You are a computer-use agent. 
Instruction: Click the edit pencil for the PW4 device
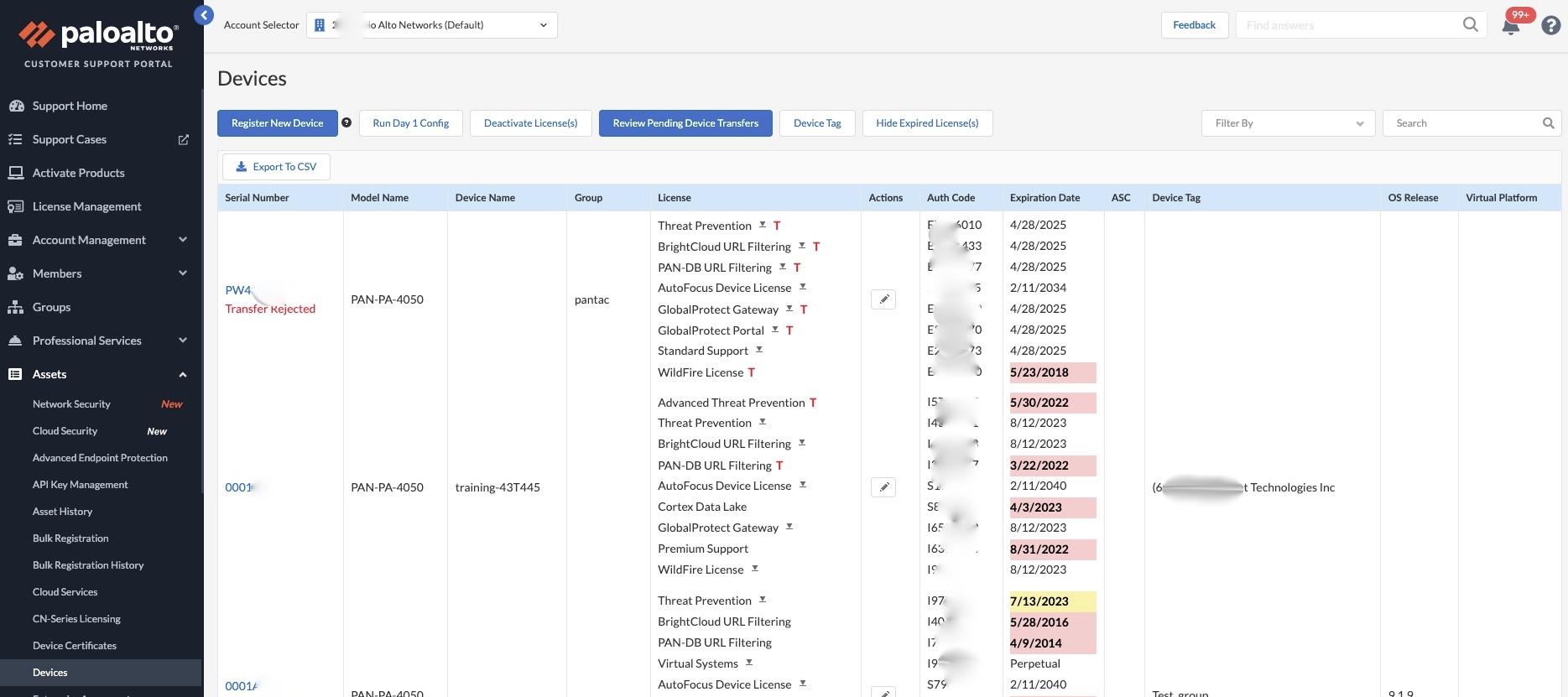[883, 299]
